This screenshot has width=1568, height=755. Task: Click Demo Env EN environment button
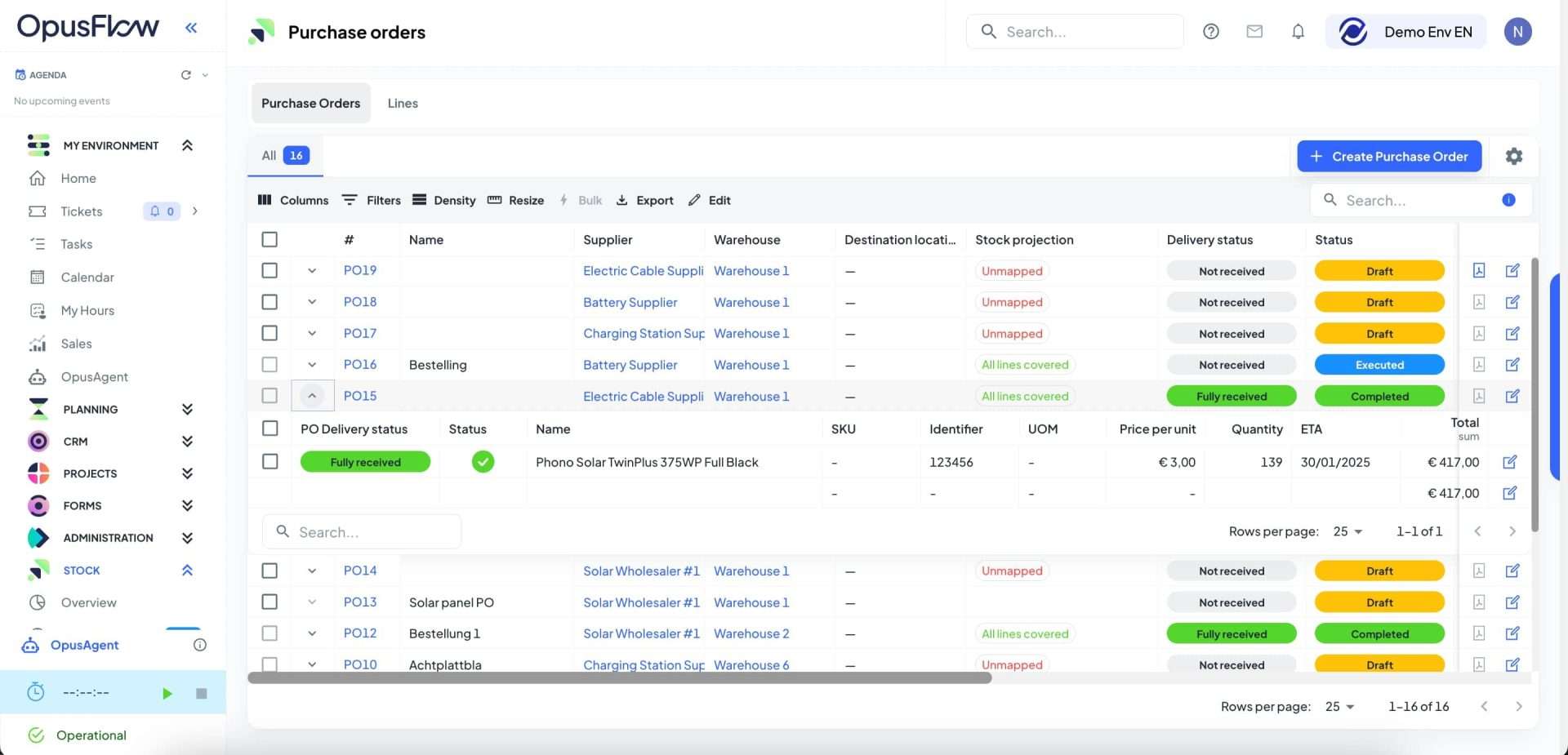(x=1405, y=32)
